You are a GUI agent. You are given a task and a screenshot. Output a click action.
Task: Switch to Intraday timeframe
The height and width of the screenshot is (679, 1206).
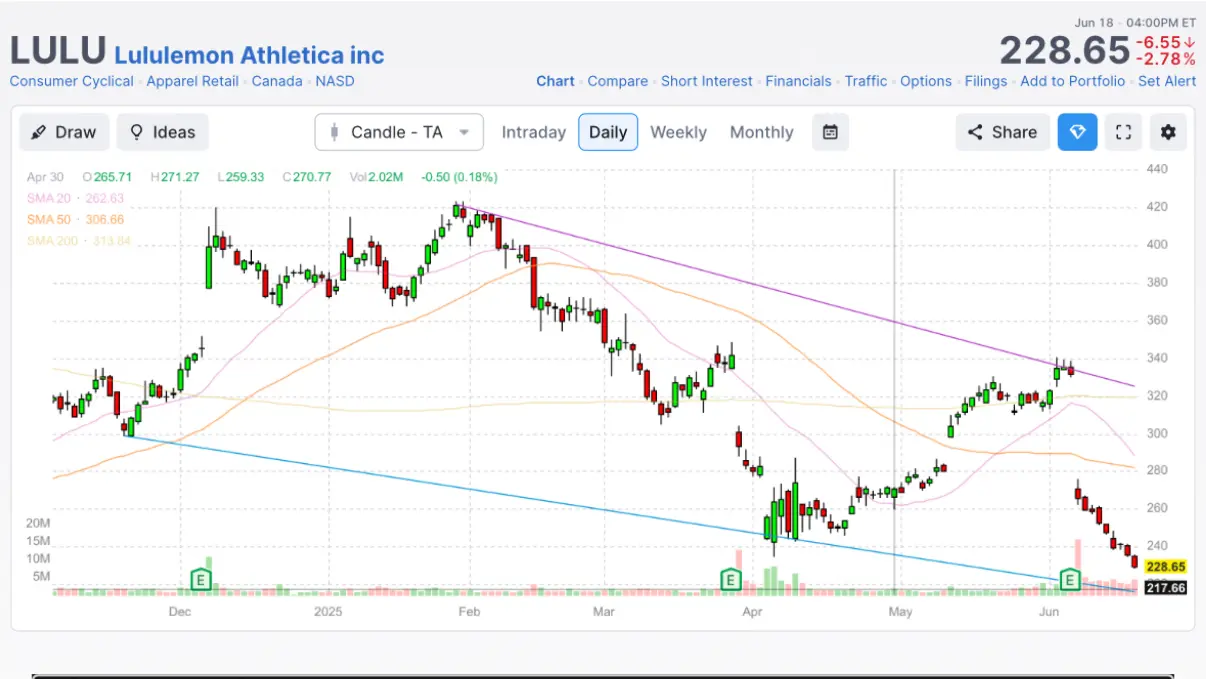[x=533, y=132]
